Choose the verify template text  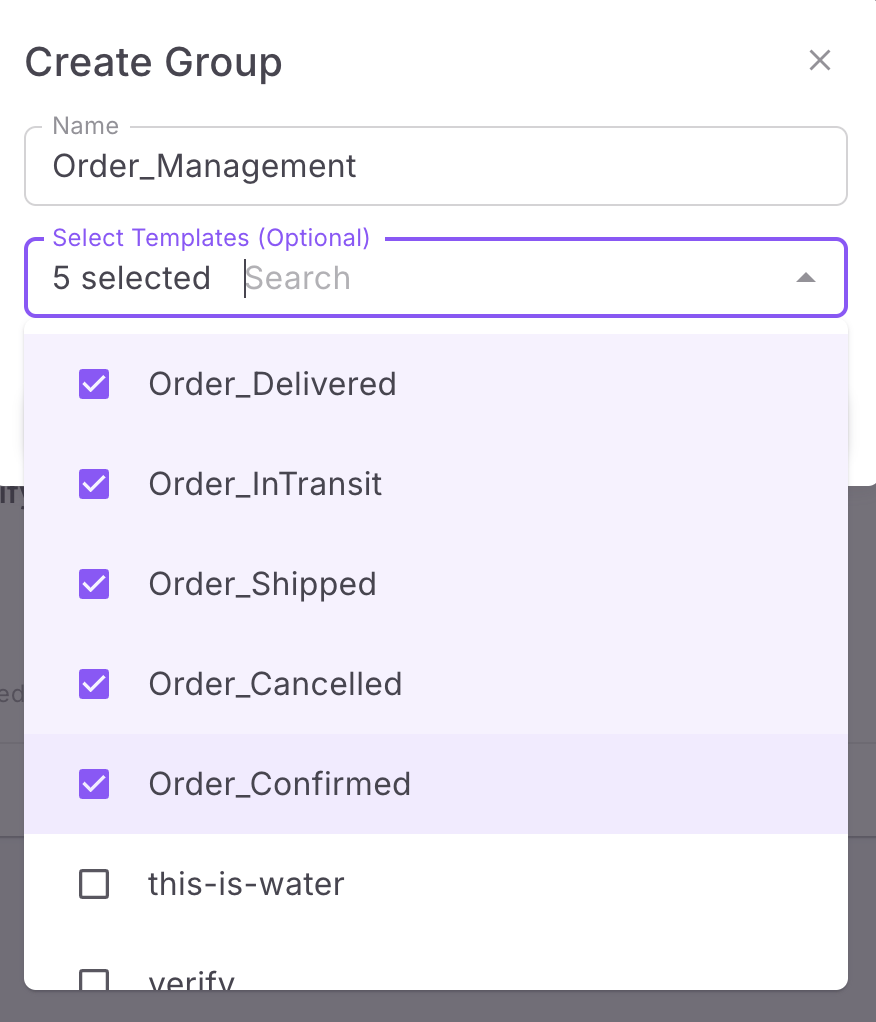click(x=191, y=980)
